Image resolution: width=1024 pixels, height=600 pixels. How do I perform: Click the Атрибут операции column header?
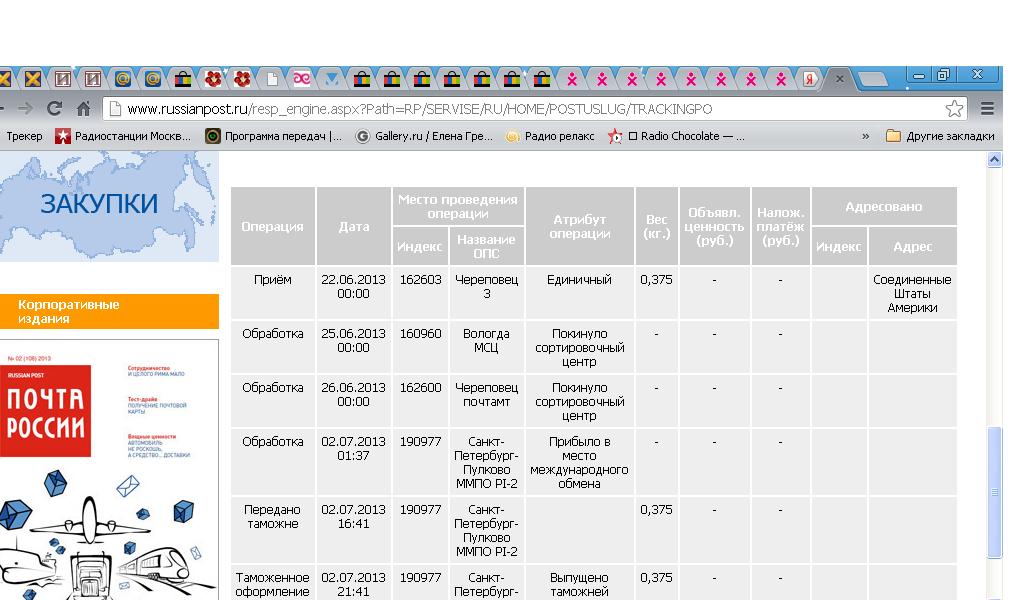pyautogui.click(x=579, y=226)
